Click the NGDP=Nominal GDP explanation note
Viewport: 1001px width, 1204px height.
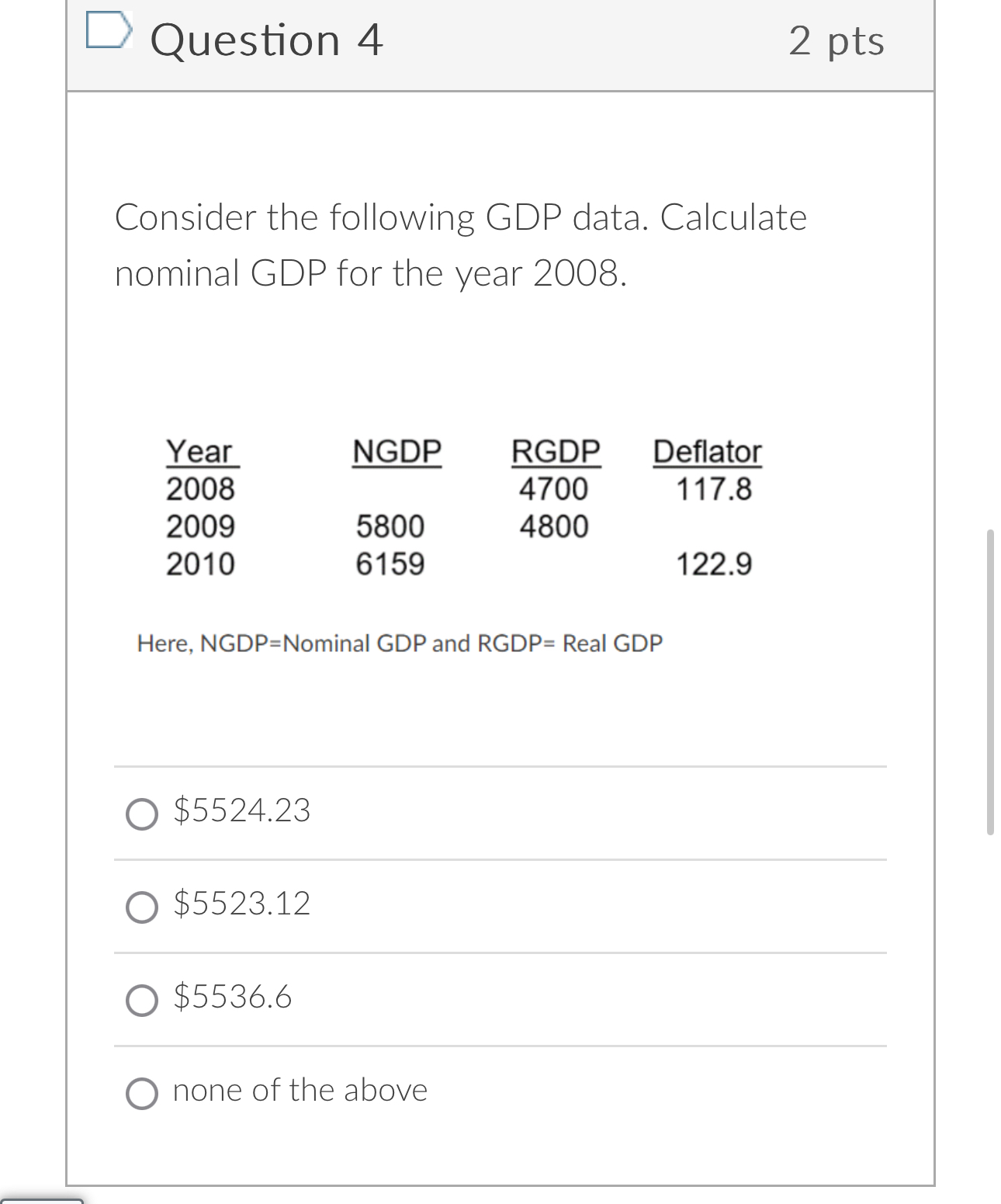(398, 643)
